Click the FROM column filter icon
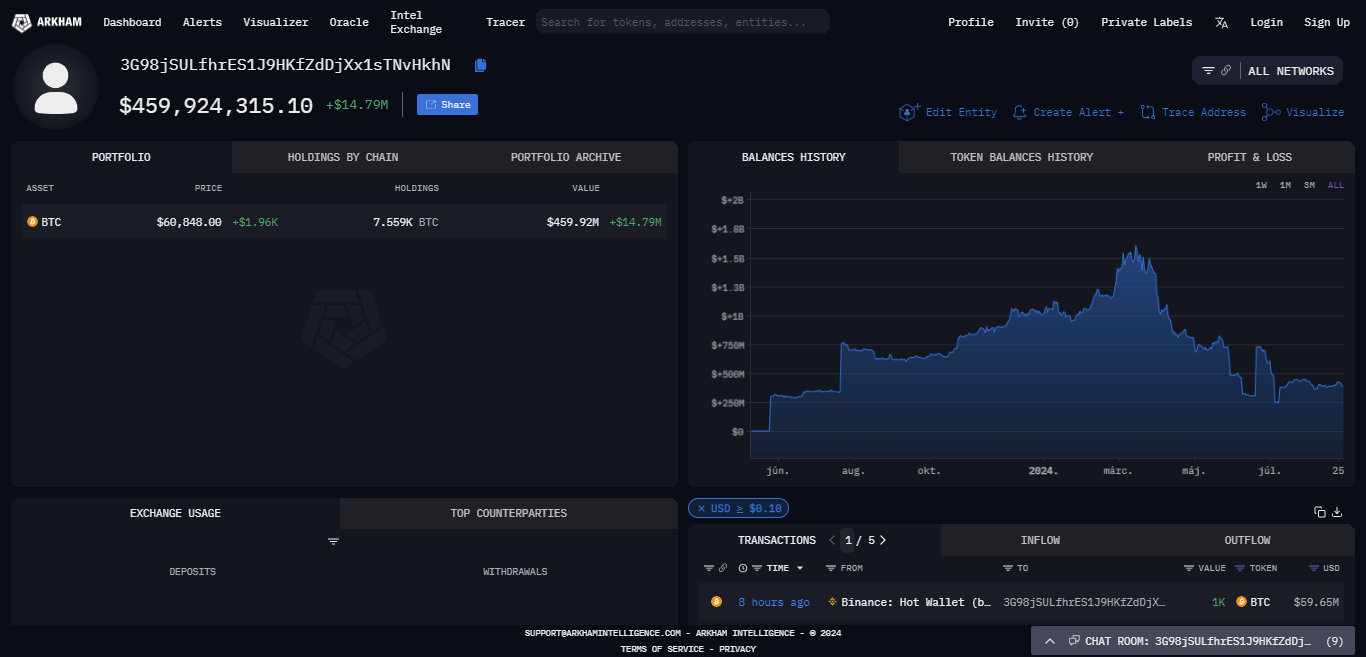This screenshot has height=657, width=1366. [x=831, y=568]
